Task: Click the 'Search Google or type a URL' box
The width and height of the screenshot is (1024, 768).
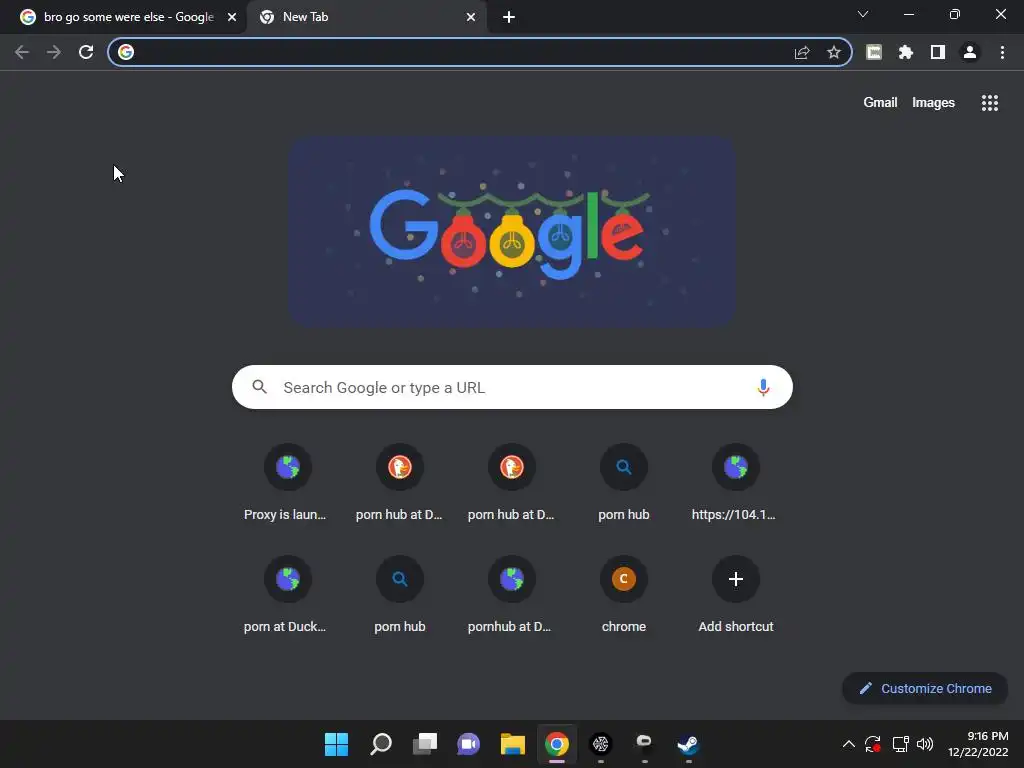Action: click(512, 387)
